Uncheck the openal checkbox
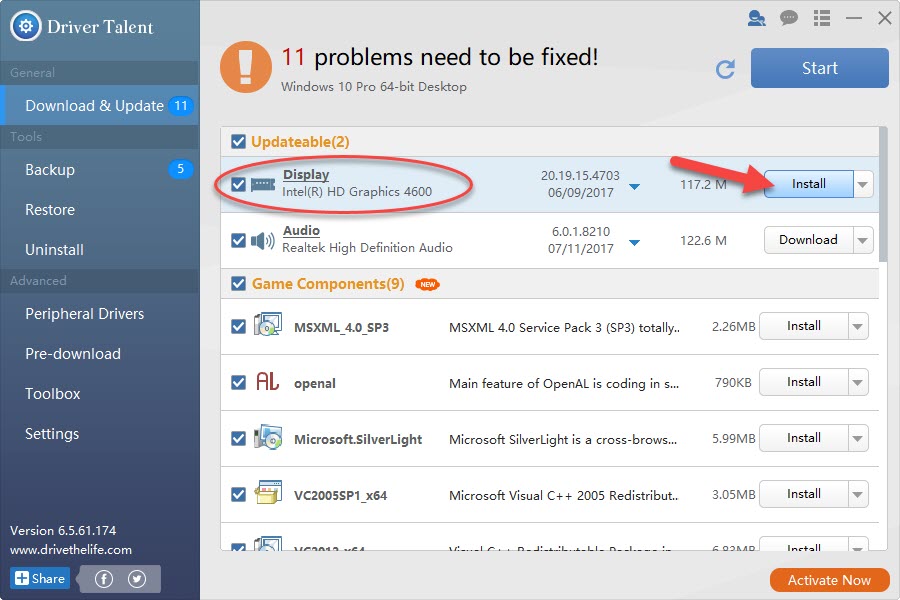 [x=238, y=382]
